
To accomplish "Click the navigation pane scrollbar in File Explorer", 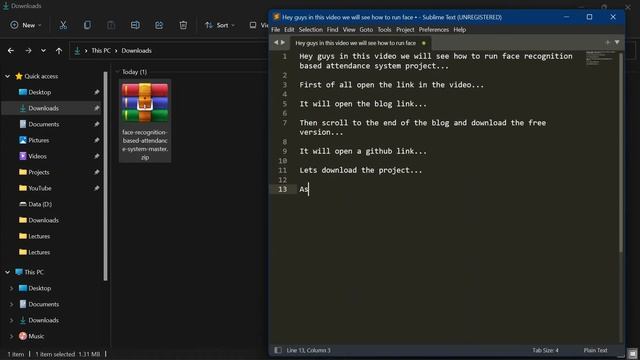I will [x=106, y=176].
